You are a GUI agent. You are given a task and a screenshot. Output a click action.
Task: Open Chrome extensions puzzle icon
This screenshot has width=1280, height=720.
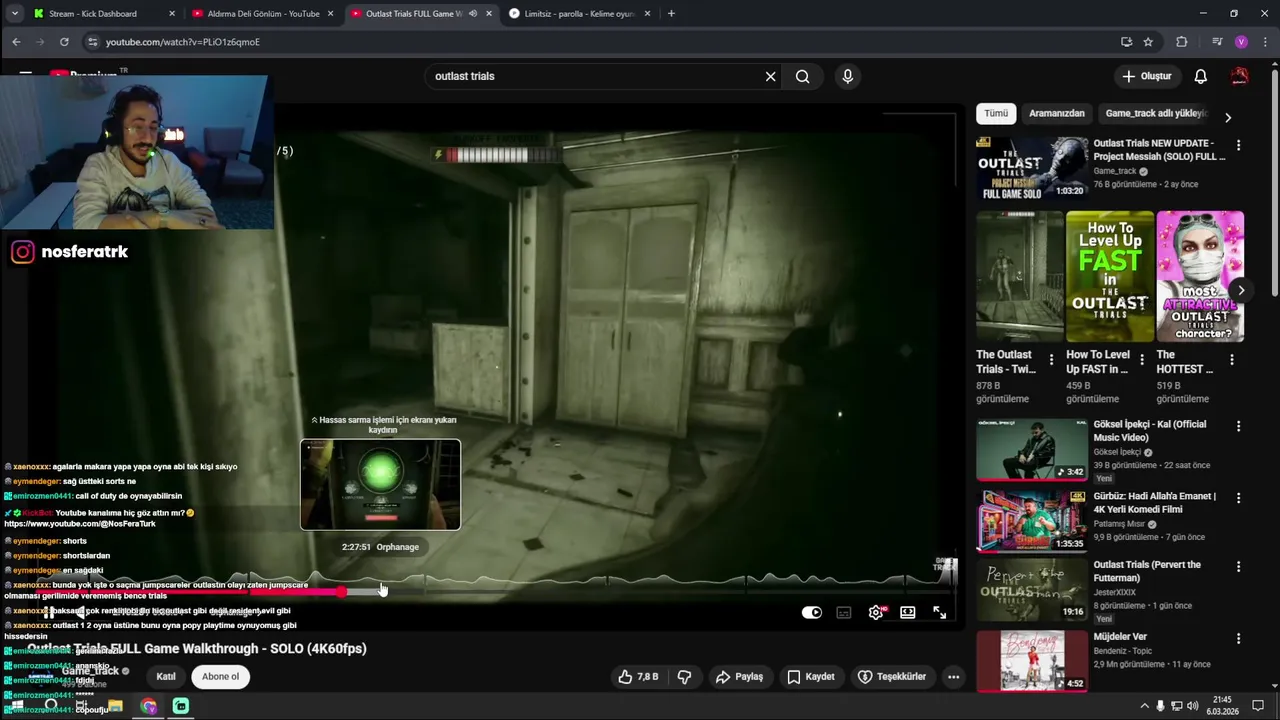click(1182, 42)
